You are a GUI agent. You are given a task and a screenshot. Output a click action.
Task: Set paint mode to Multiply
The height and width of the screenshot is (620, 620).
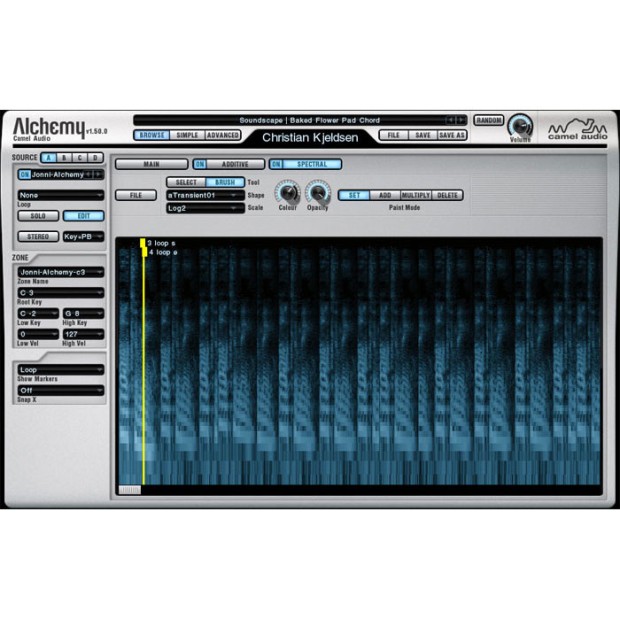click(x=416, y=195)
